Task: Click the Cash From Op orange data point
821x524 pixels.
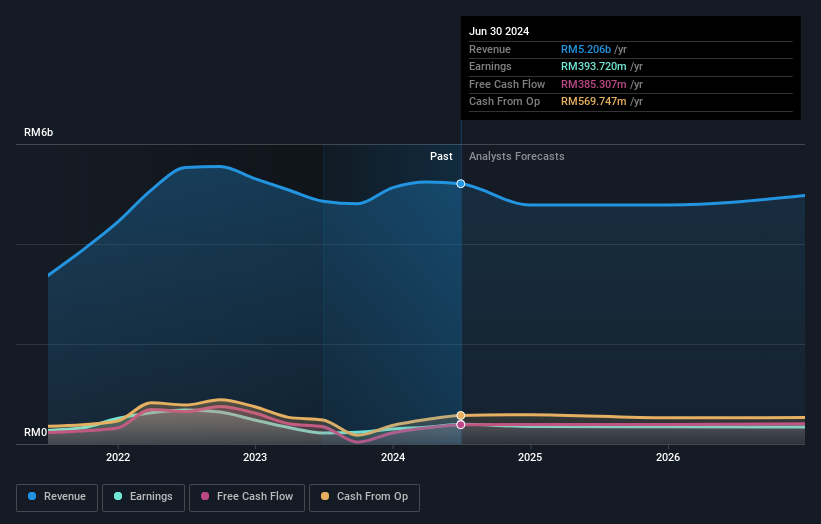Action: point(461,416)
